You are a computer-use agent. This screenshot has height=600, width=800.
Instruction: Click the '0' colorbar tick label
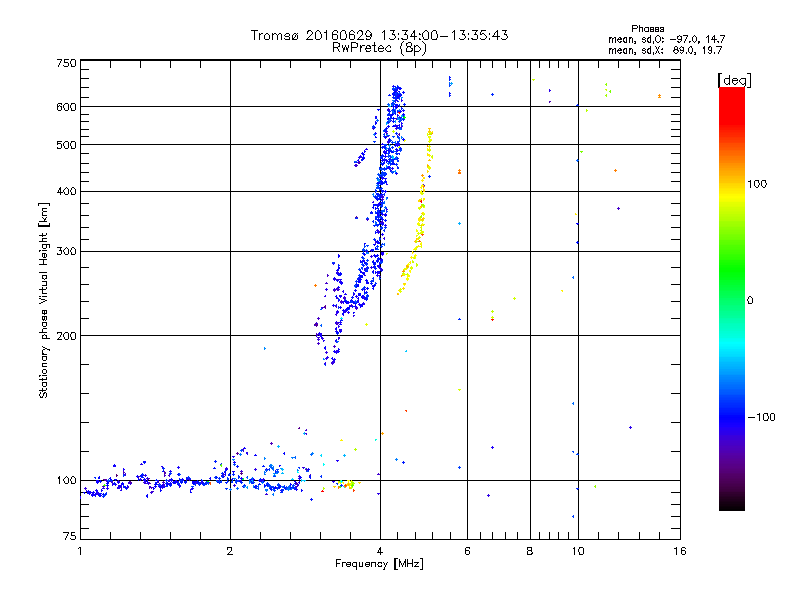click(750, 301)
